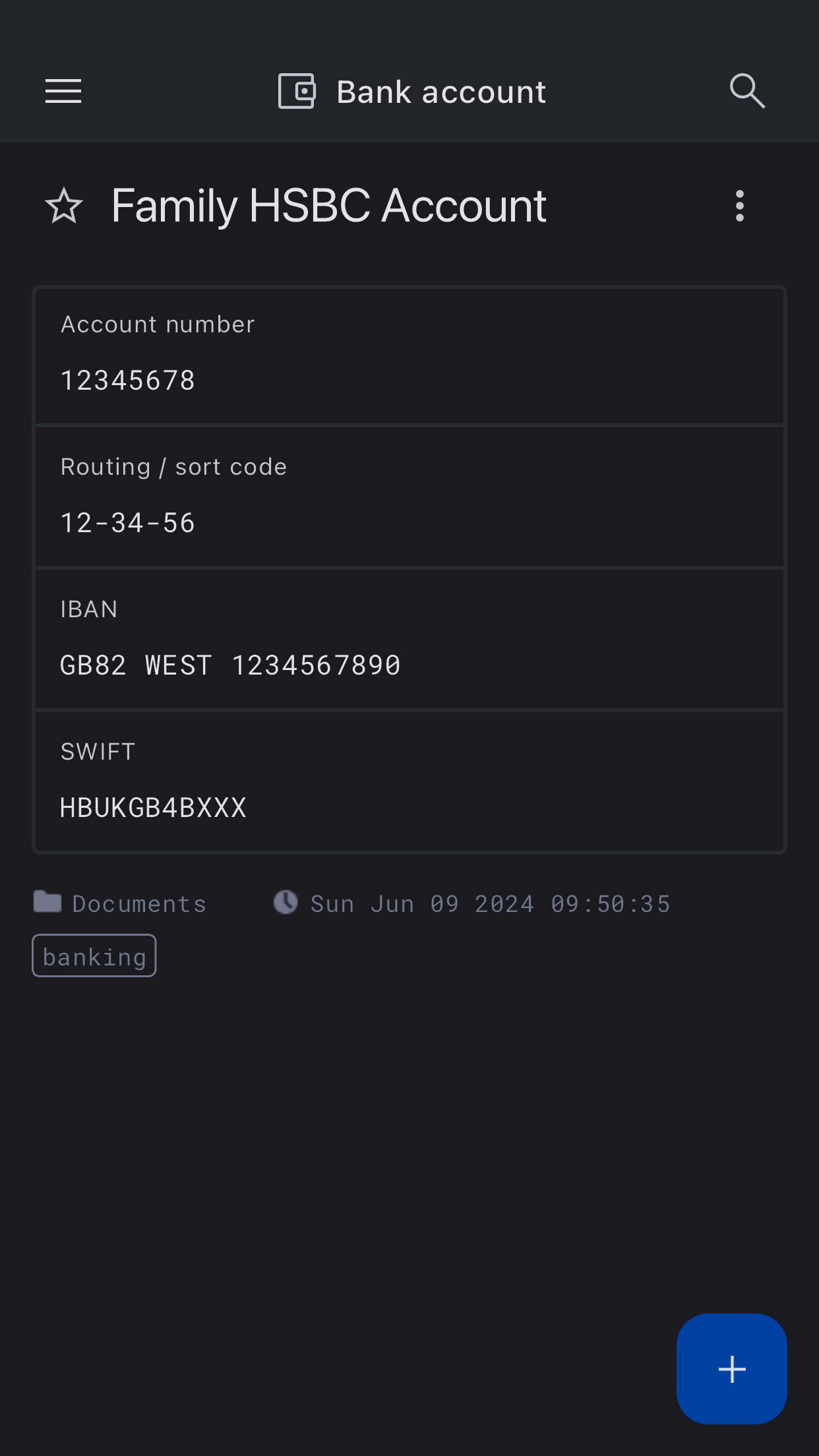Click the search magnifier icon
Screen dimensions: 819x1456
747,91
